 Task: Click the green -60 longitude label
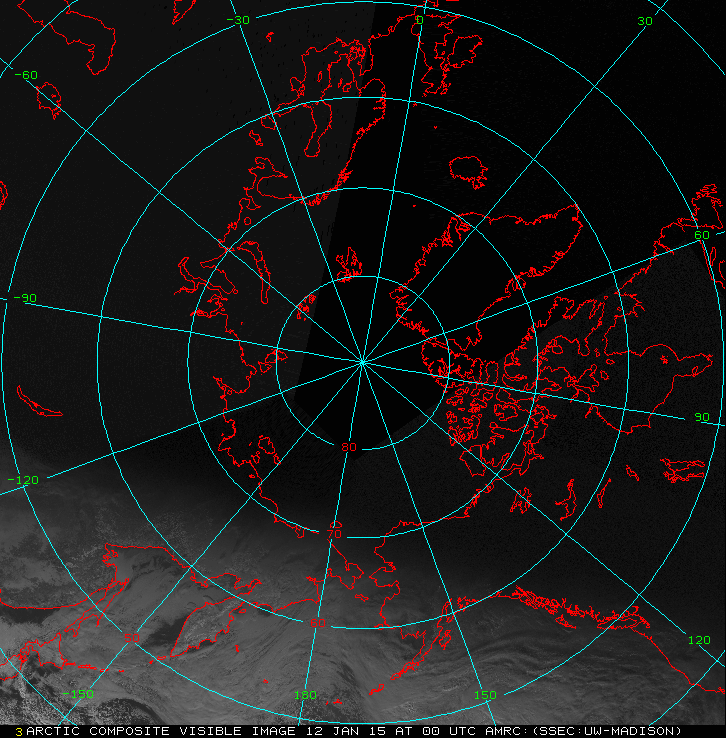click(x=26, y=75)
